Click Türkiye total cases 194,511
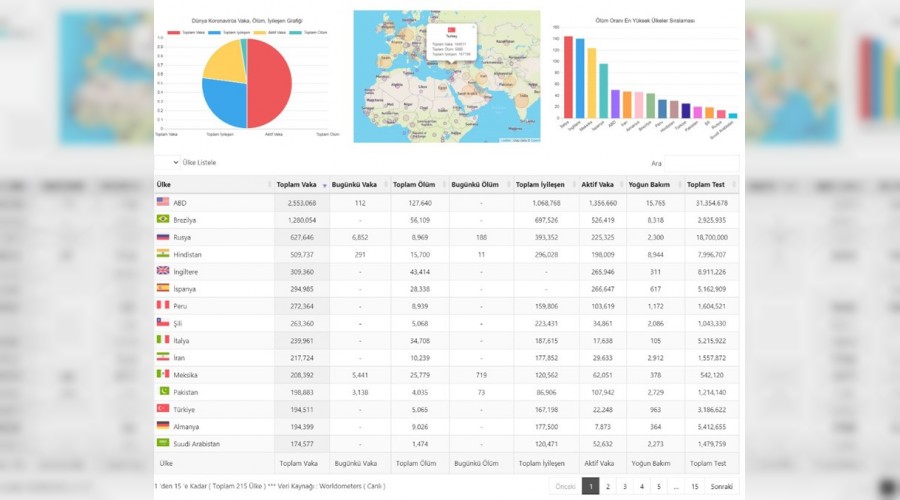 [x=302, y=410]
